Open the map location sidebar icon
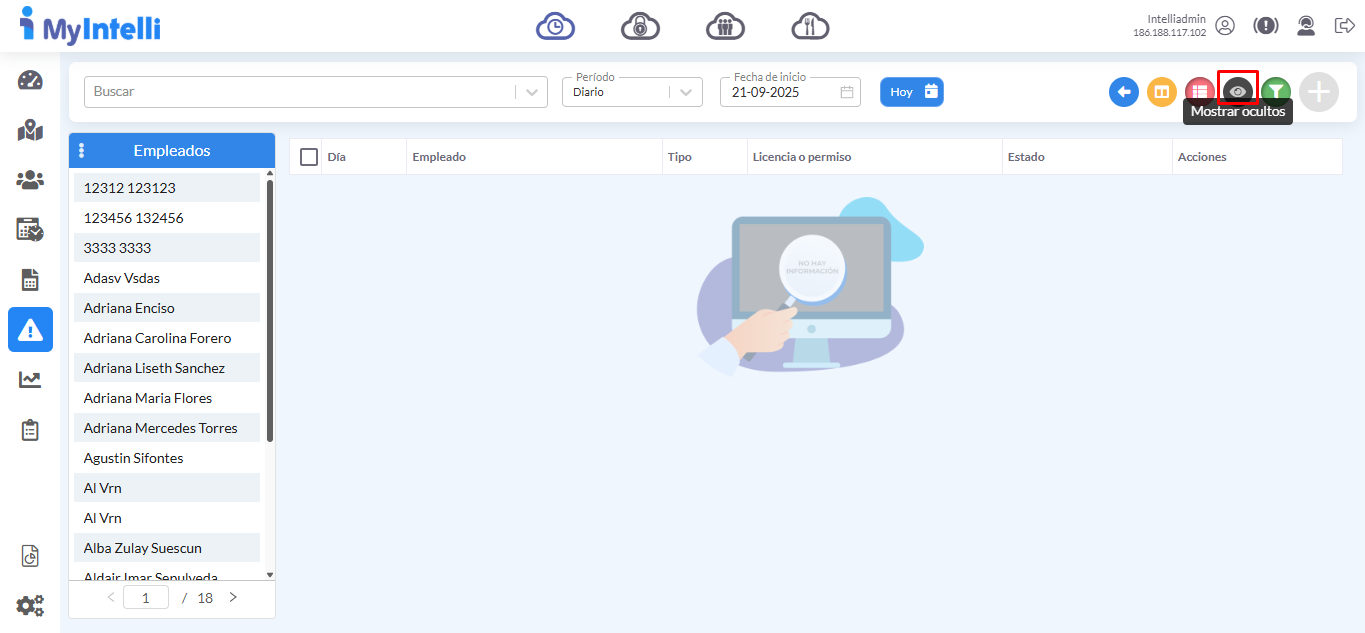Screen dimensions: 1365x633 [30, 131]
